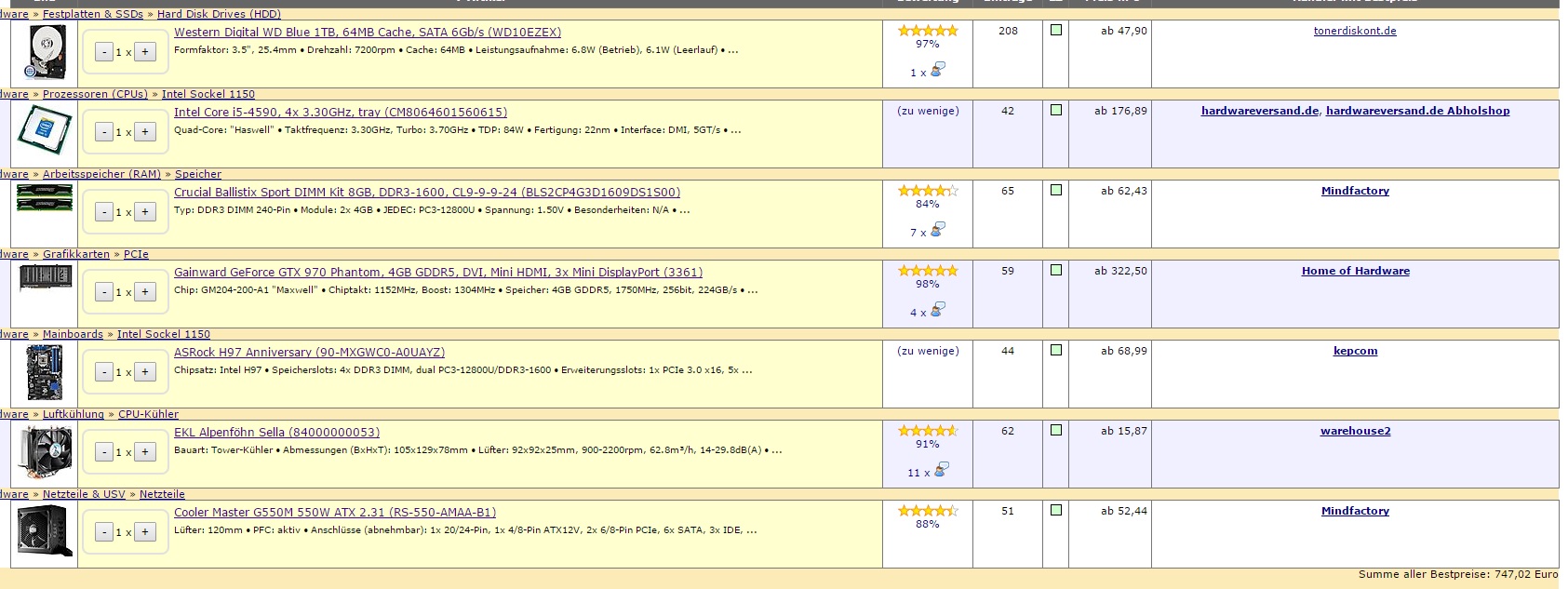Increase quantity of the Intel Core i5-4590
This screenshot has height=589, width=1568.
coord(145,132)
